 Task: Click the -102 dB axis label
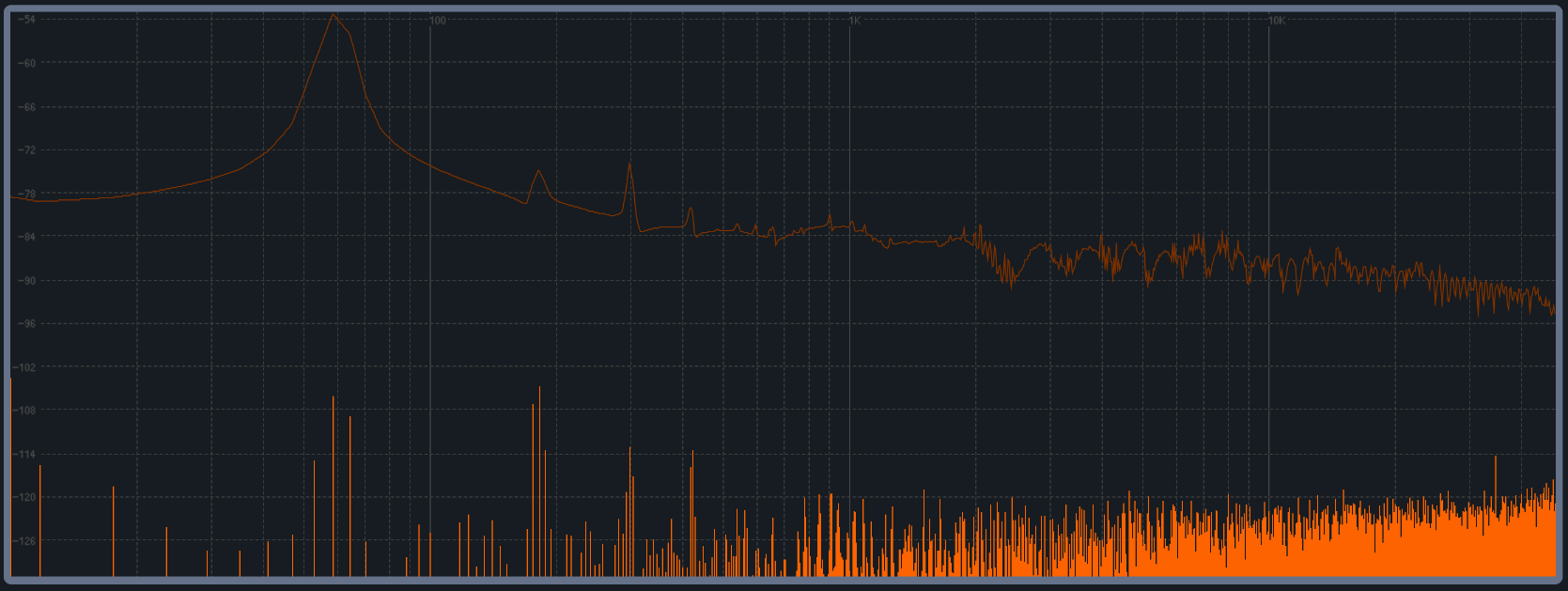point(26,367)
